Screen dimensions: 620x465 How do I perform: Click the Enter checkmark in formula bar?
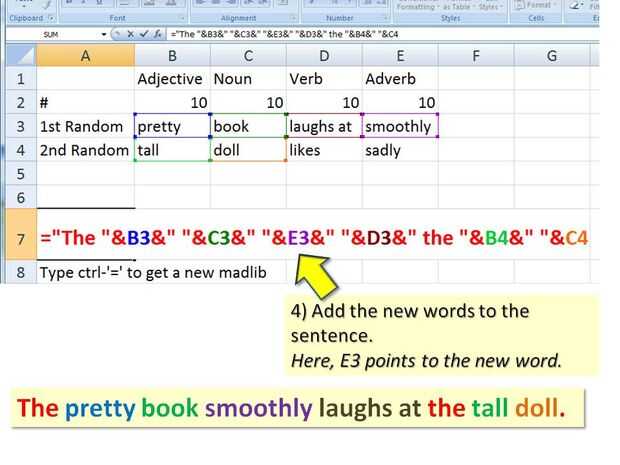tap(142, 33)
